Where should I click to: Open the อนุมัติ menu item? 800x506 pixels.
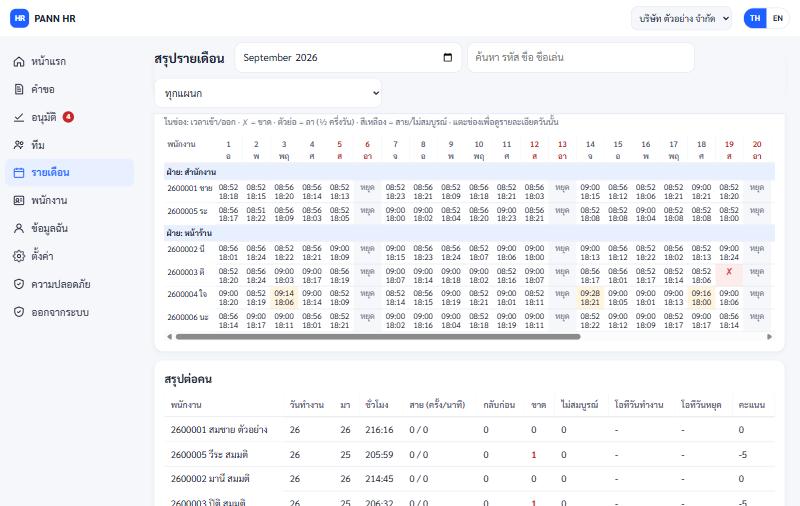pos(70,117)
